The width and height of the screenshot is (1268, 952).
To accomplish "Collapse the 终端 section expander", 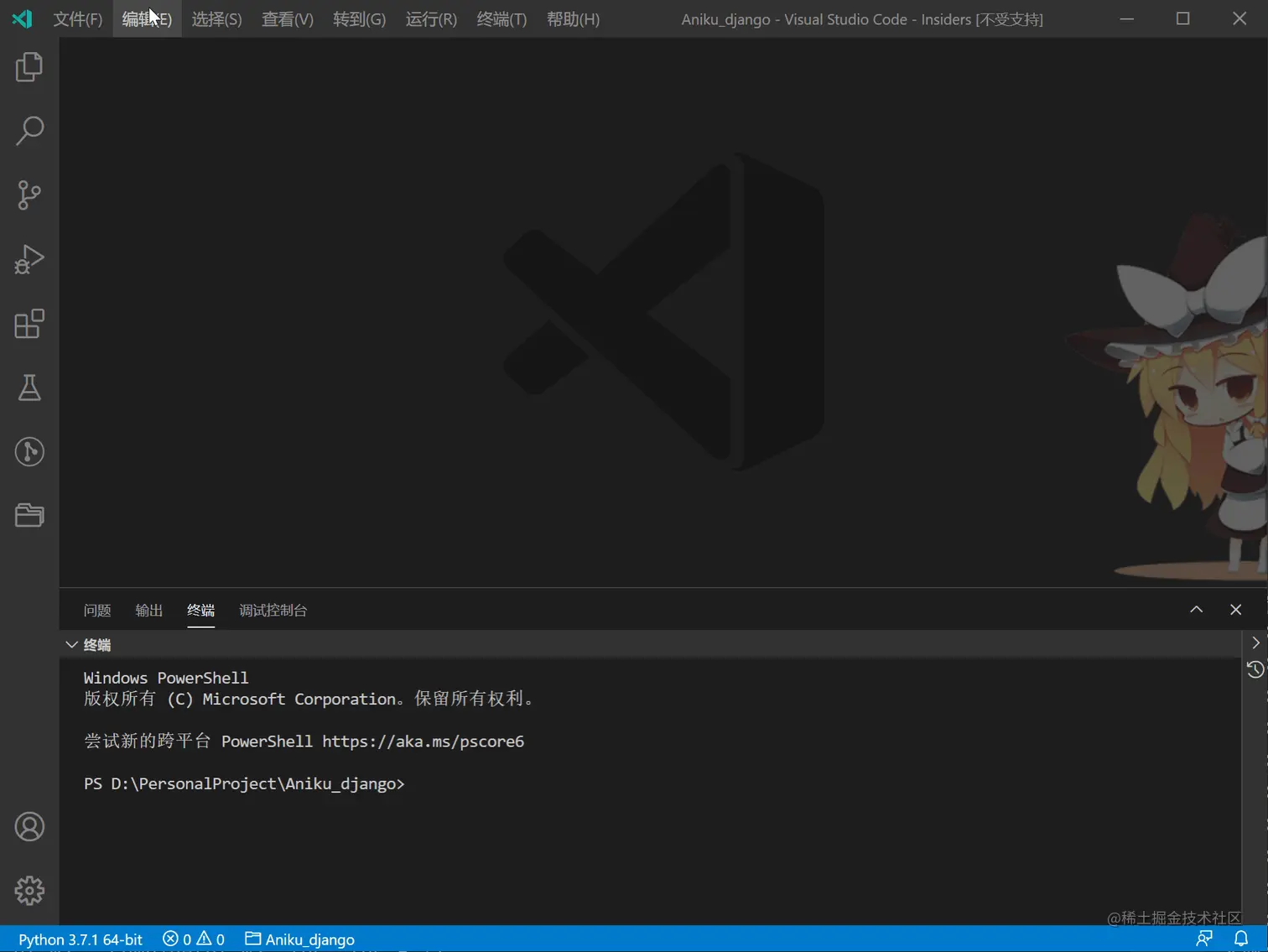I will click(x=71, y=644).
